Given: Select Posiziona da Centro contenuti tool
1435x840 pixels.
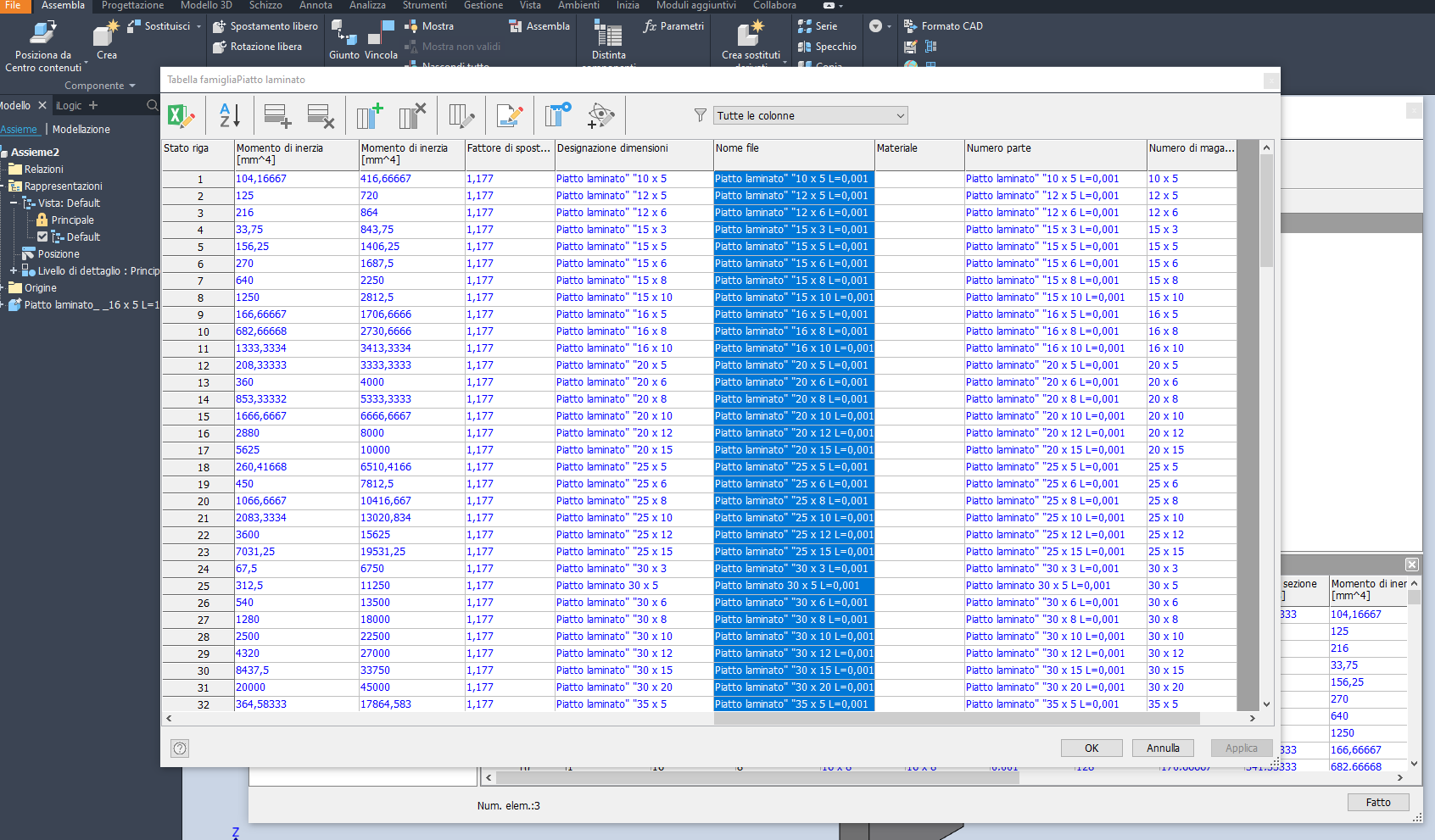Looking at the screenshot, I should [x=43, y=46].
